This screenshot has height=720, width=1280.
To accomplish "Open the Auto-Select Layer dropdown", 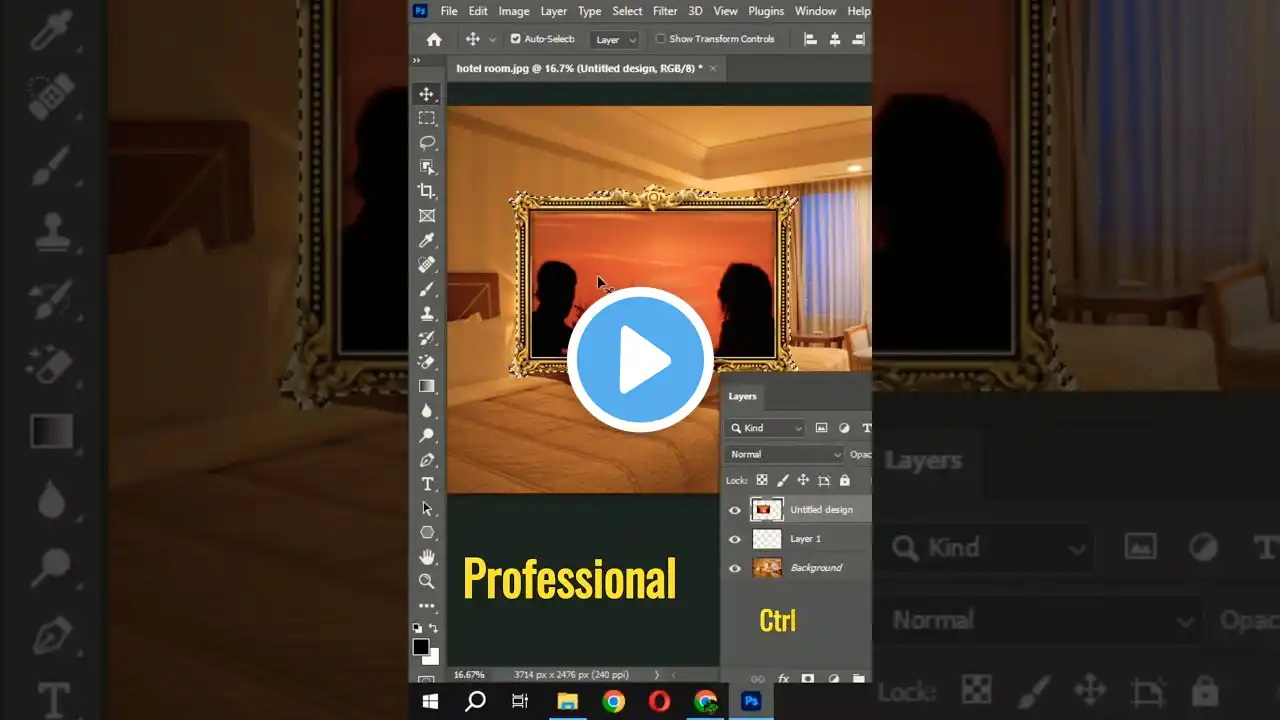I will point(615,40).
